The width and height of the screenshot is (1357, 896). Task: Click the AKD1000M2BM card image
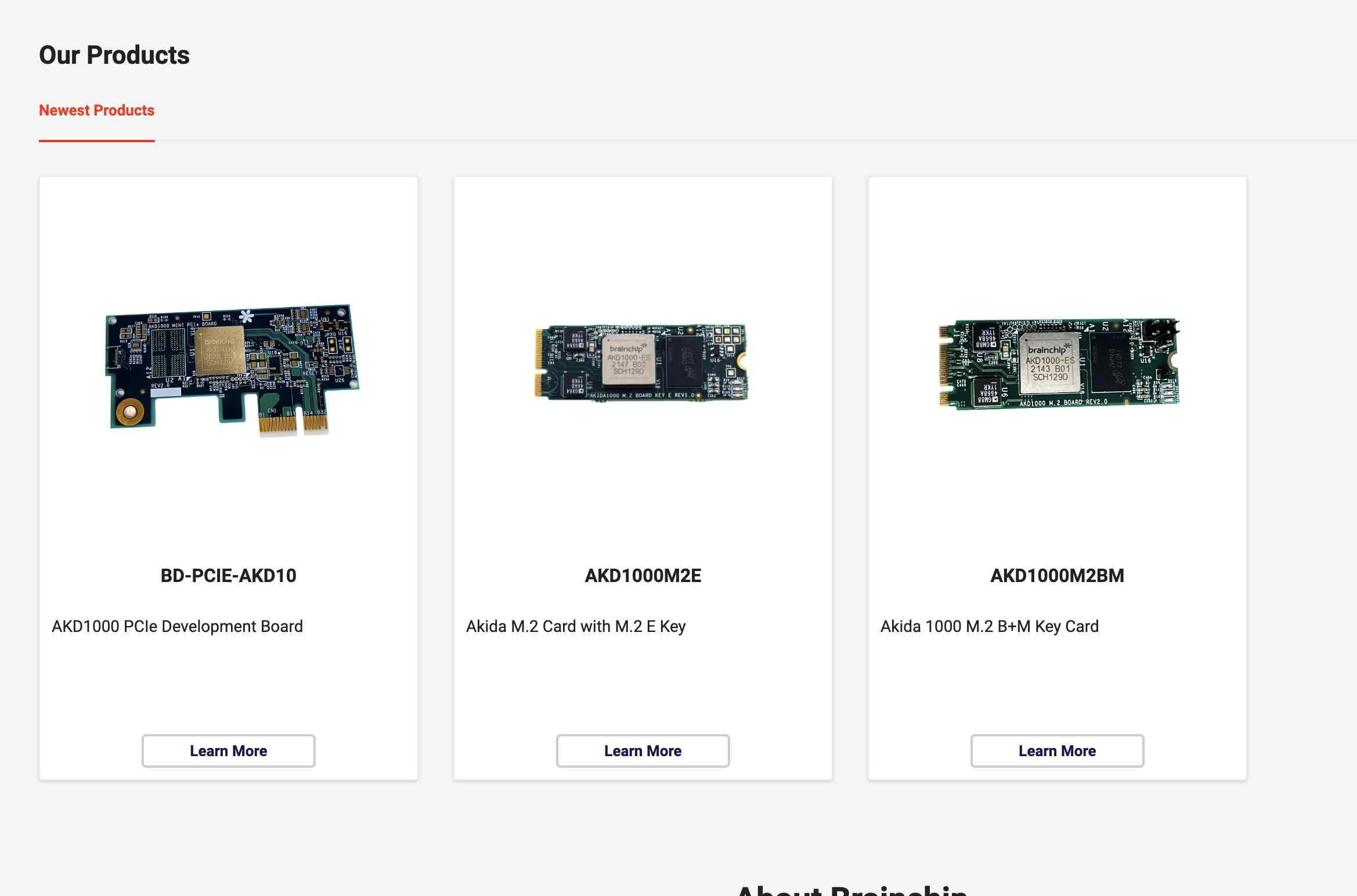click(1058, 363)
